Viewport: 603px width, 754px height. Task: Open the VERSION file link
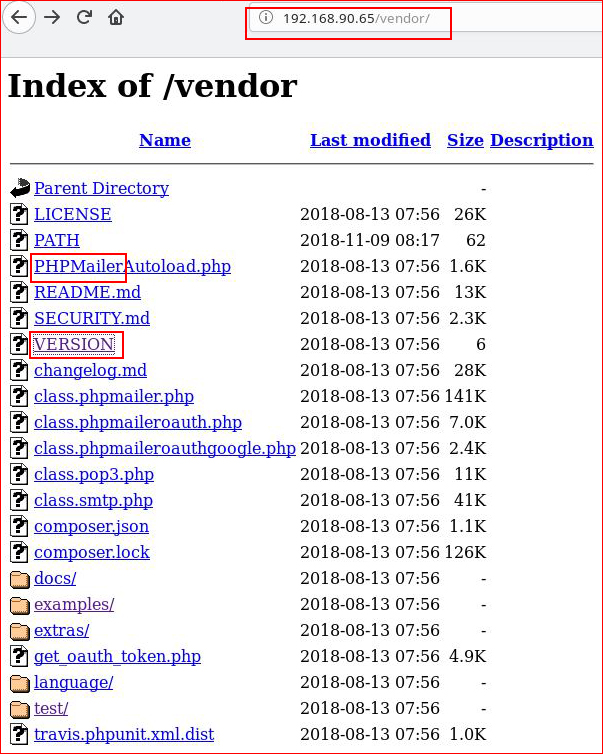click(x=74, y=344)
